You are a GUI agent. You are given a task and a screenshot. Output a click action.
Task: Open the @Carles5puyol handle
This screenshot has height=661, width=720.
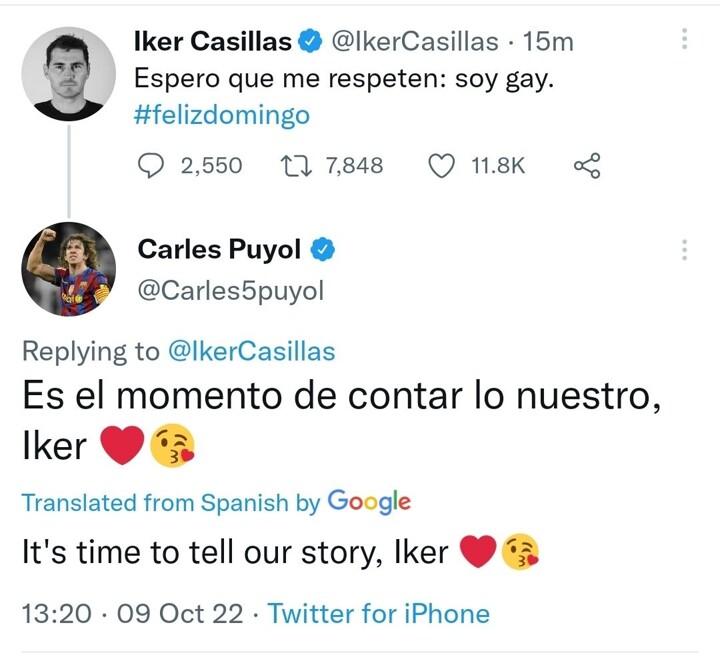click(x=230, y=289)
